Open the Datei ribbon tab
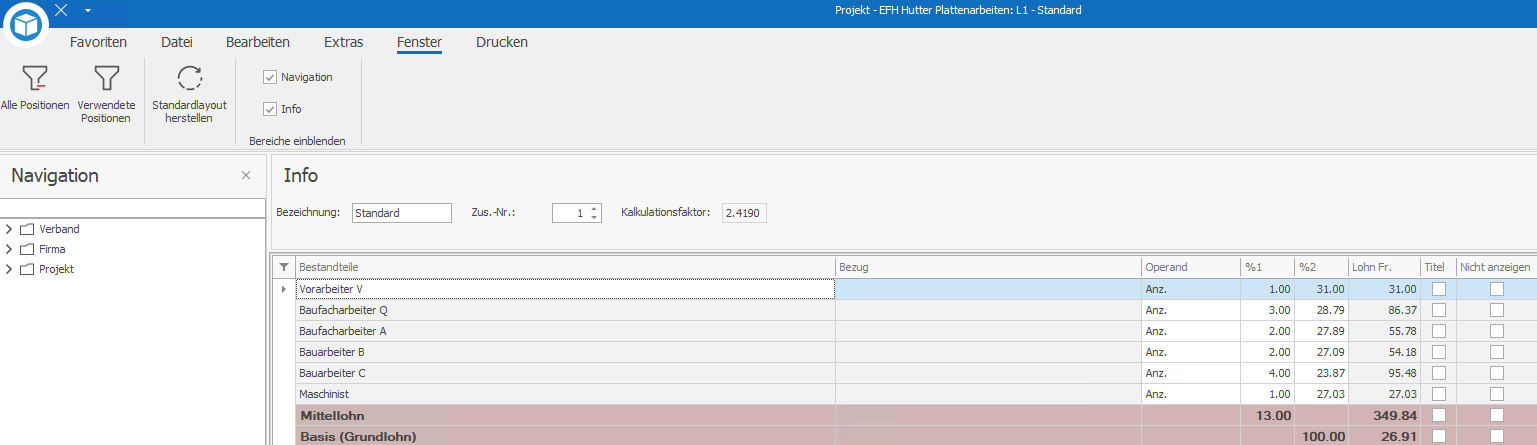Screen dimensions: 1537x445 pos(177,42)
